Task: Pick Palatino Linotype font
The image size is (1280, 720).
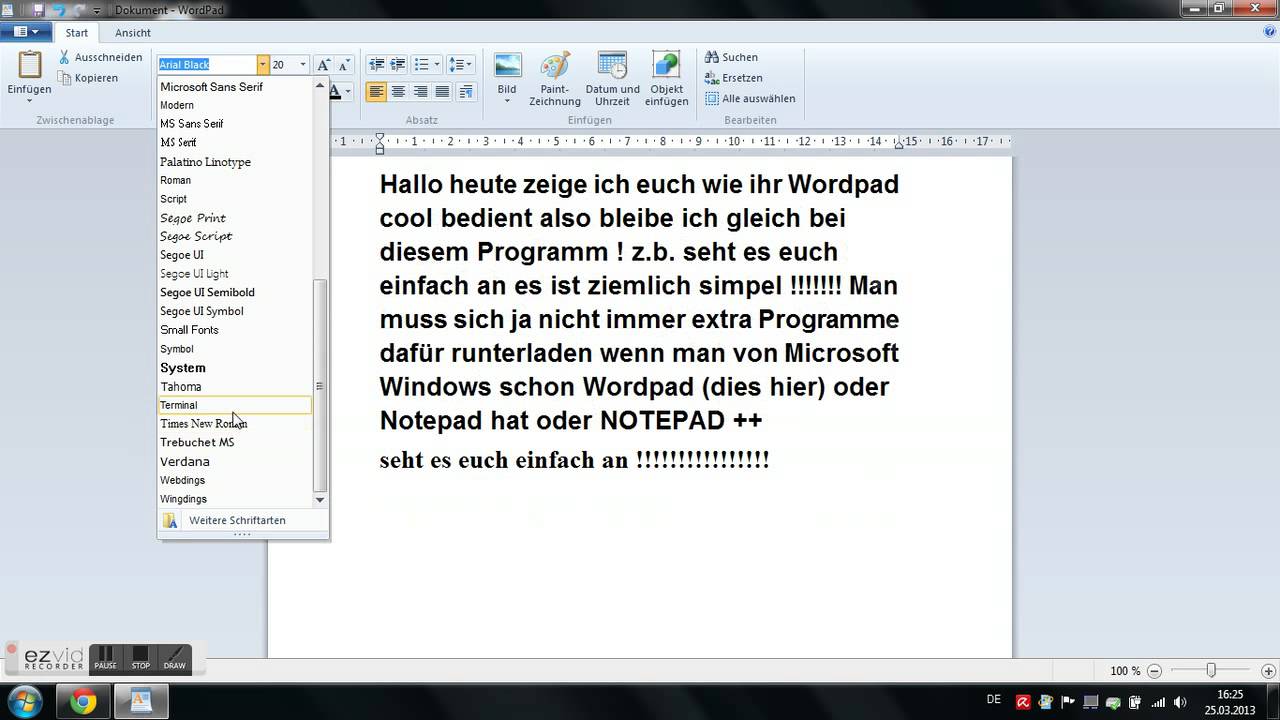Action: [235, 161]
